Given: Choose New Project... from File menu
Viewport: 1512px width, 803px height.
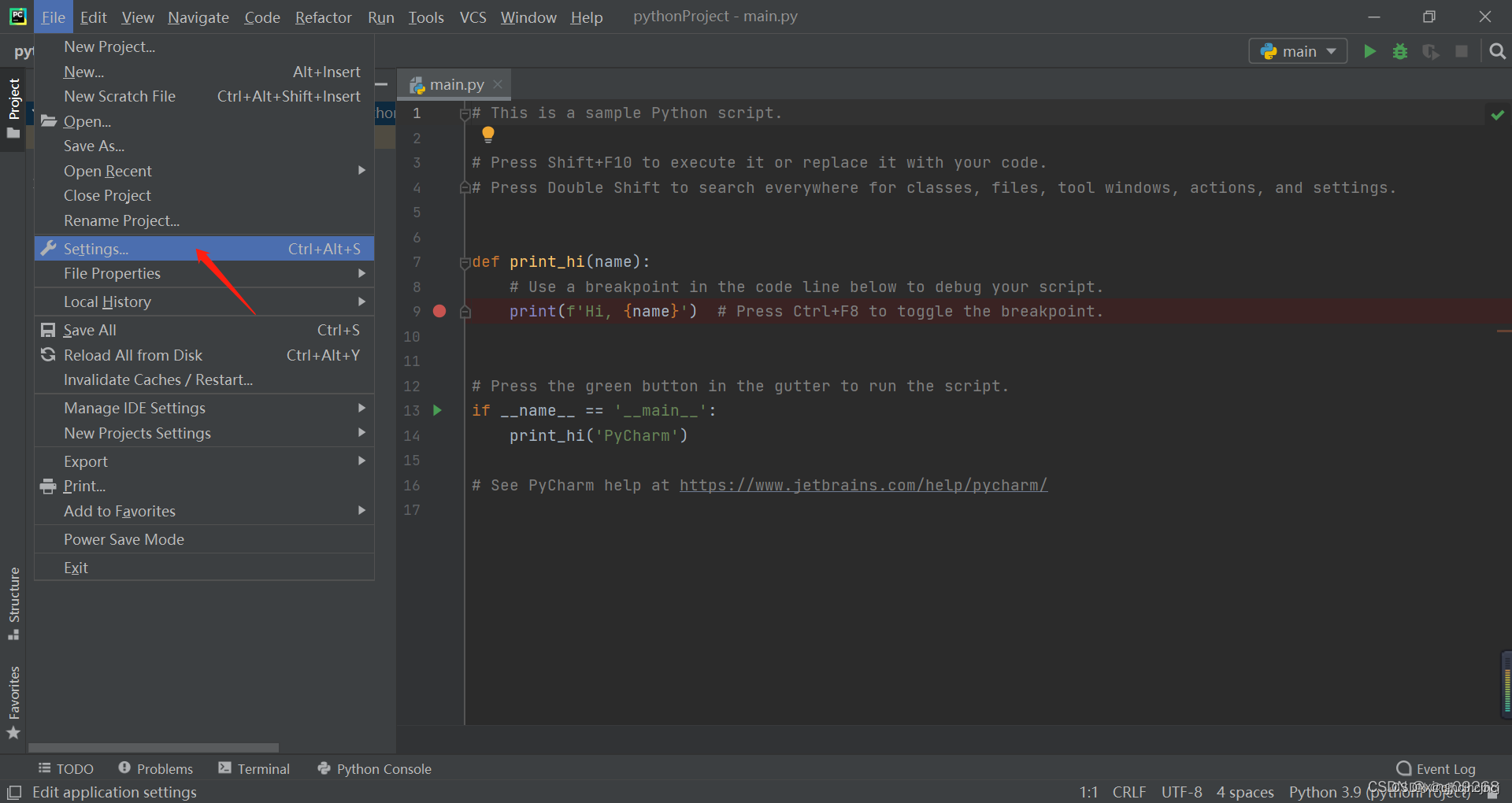Looking at the screenshot, I should pyautogui.click(x=204, y=46).
